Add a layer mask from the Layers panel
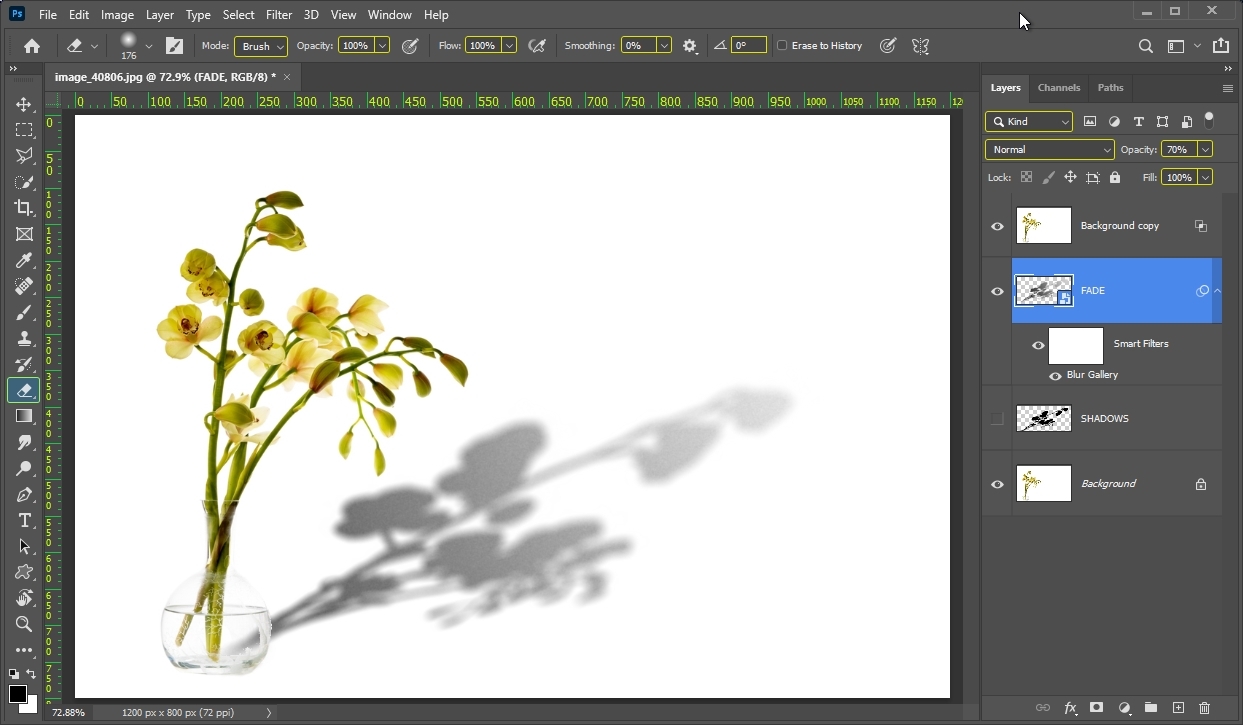Image resolution: width=1243 pixels, height=725 pixels. coord(1097,708)
